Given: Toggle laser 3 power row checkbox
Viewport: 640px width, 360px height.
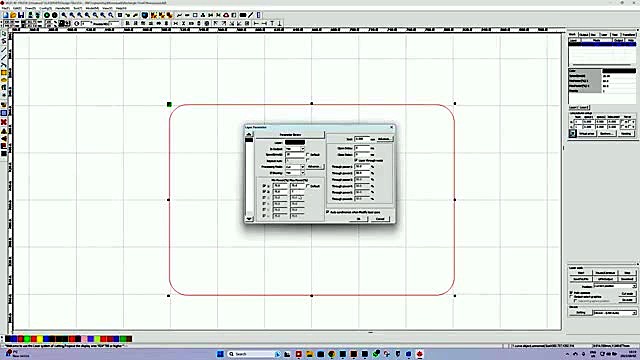Looking at the screenshot, I should coord(264,198).
